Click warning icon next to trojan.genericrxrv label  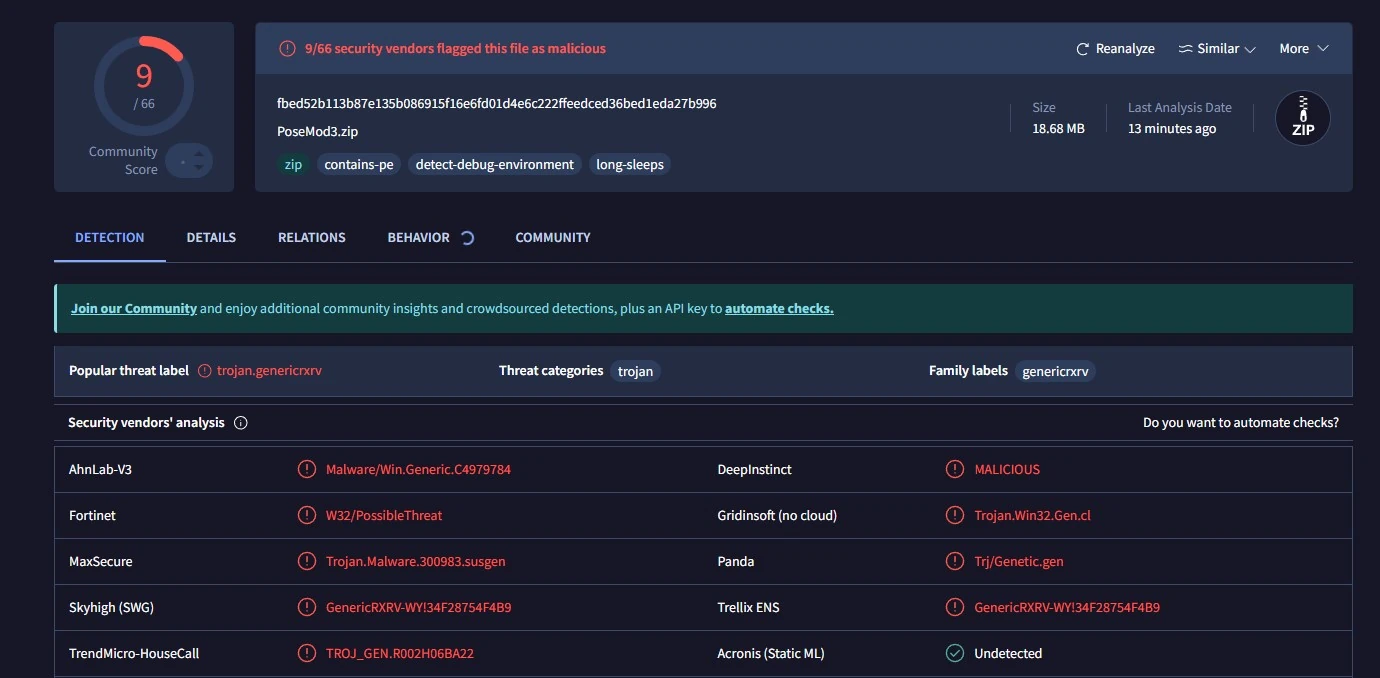(205, 371)
